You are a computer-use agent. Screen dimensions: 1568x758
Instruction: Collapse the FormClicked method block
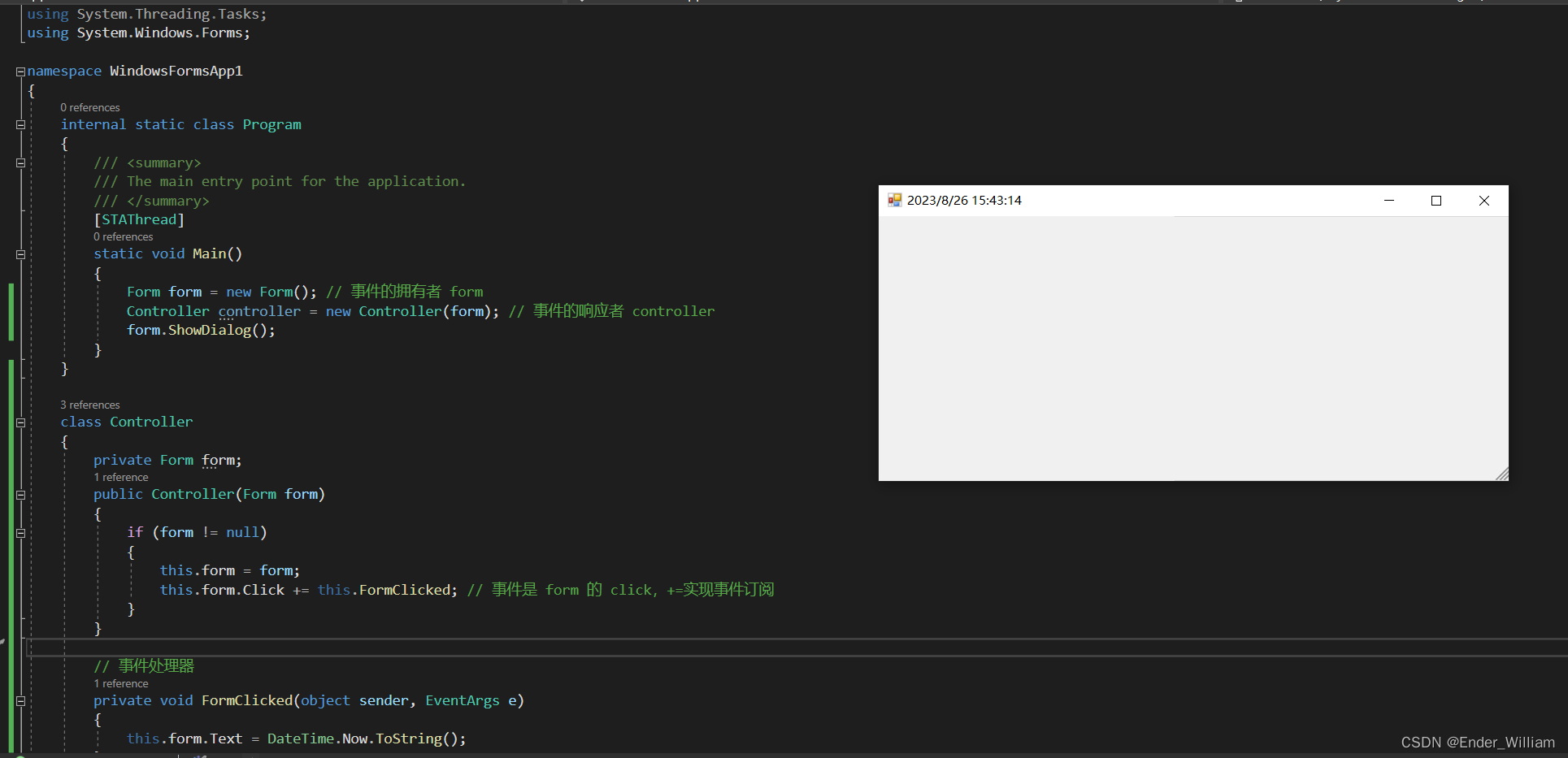[x=20, y=701]
